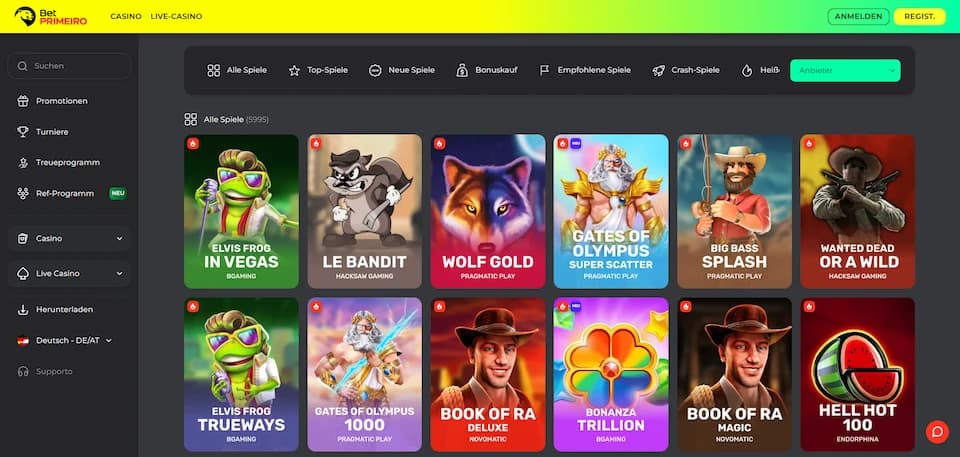
Task: Select the Empfohlene Spiele filter tab
Action: (585, 70)
